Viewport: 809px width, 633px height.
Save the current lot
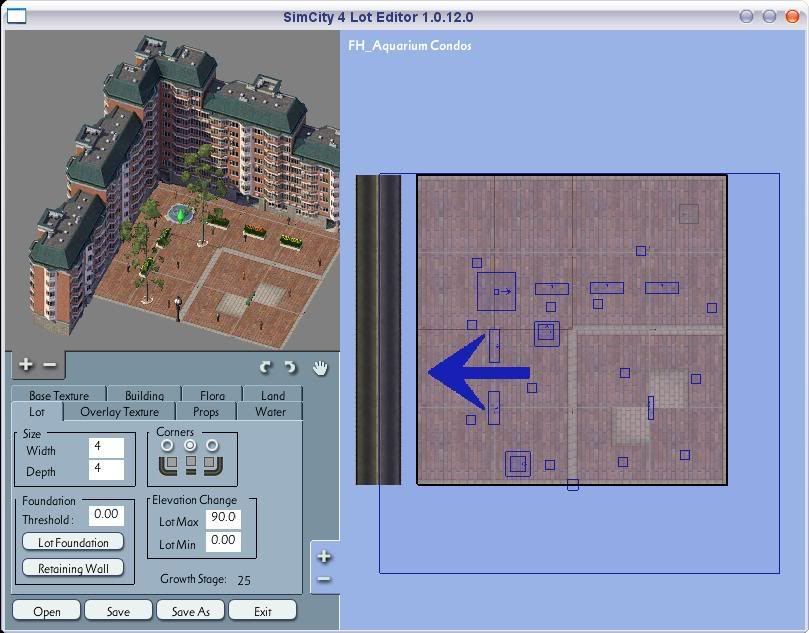[x=118, y=611]
